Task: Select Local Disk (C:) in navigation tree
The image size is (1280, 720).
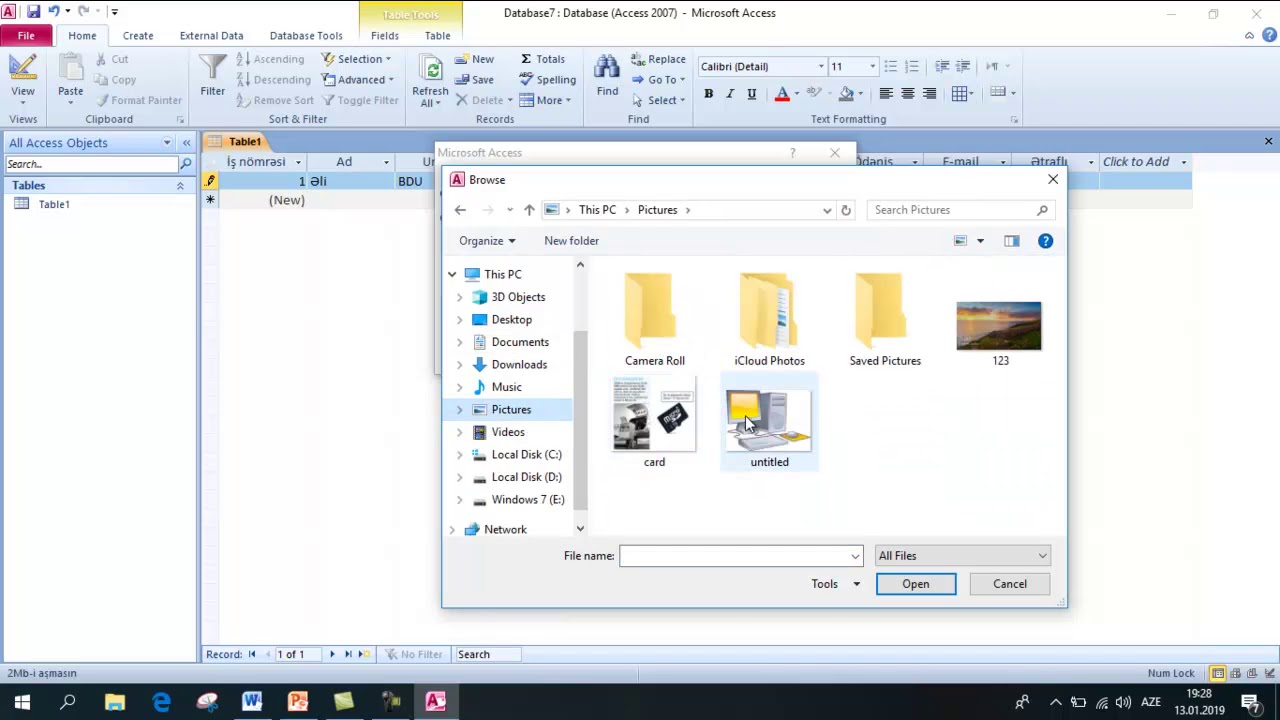Action: [x=526, y=455]
